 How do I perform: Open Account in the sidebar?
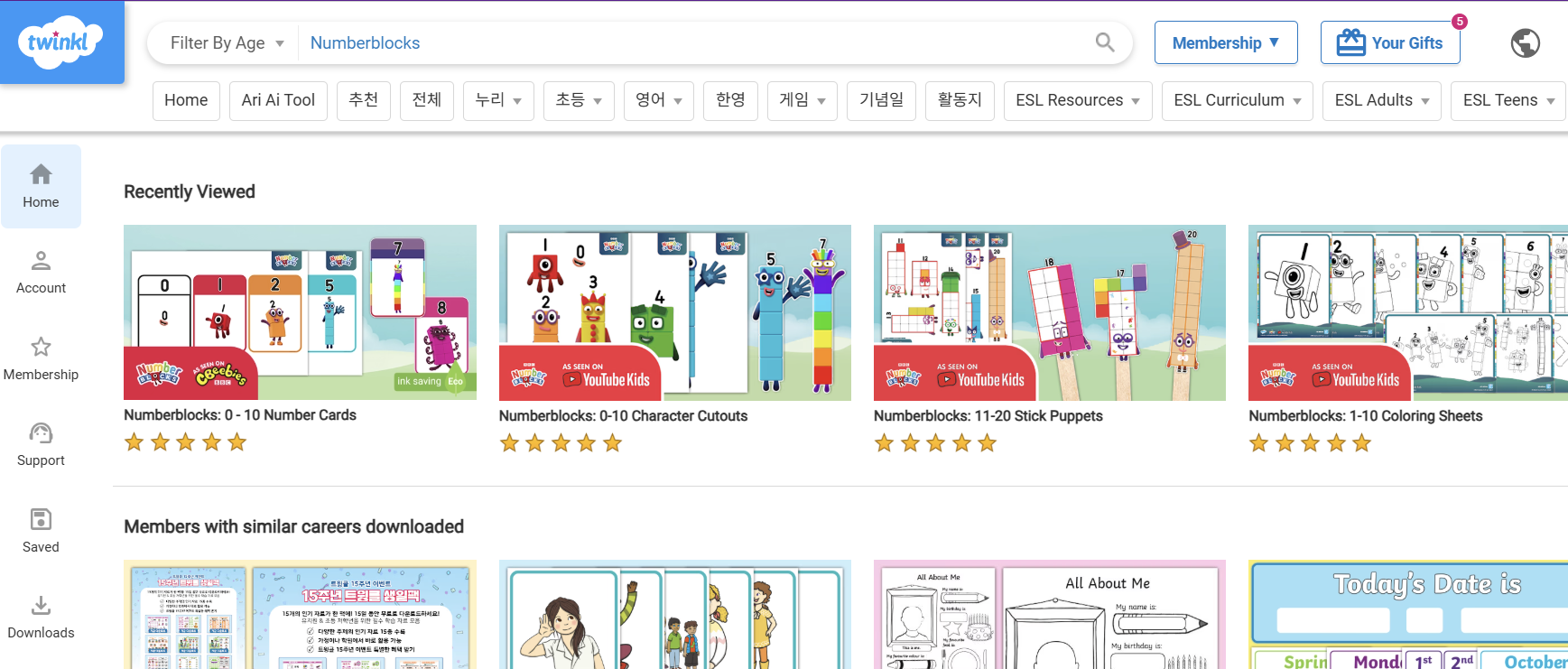(x=41, y=273)
